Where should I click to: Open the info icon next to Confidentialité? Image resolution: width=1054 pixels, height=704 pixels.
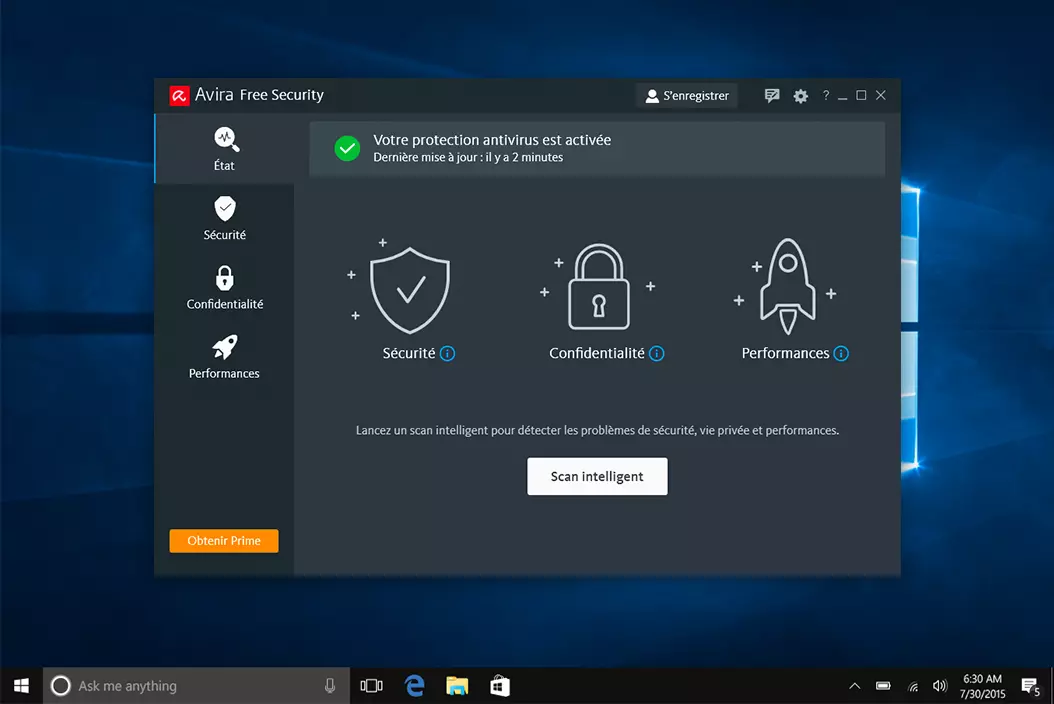(x=657, y=354)
